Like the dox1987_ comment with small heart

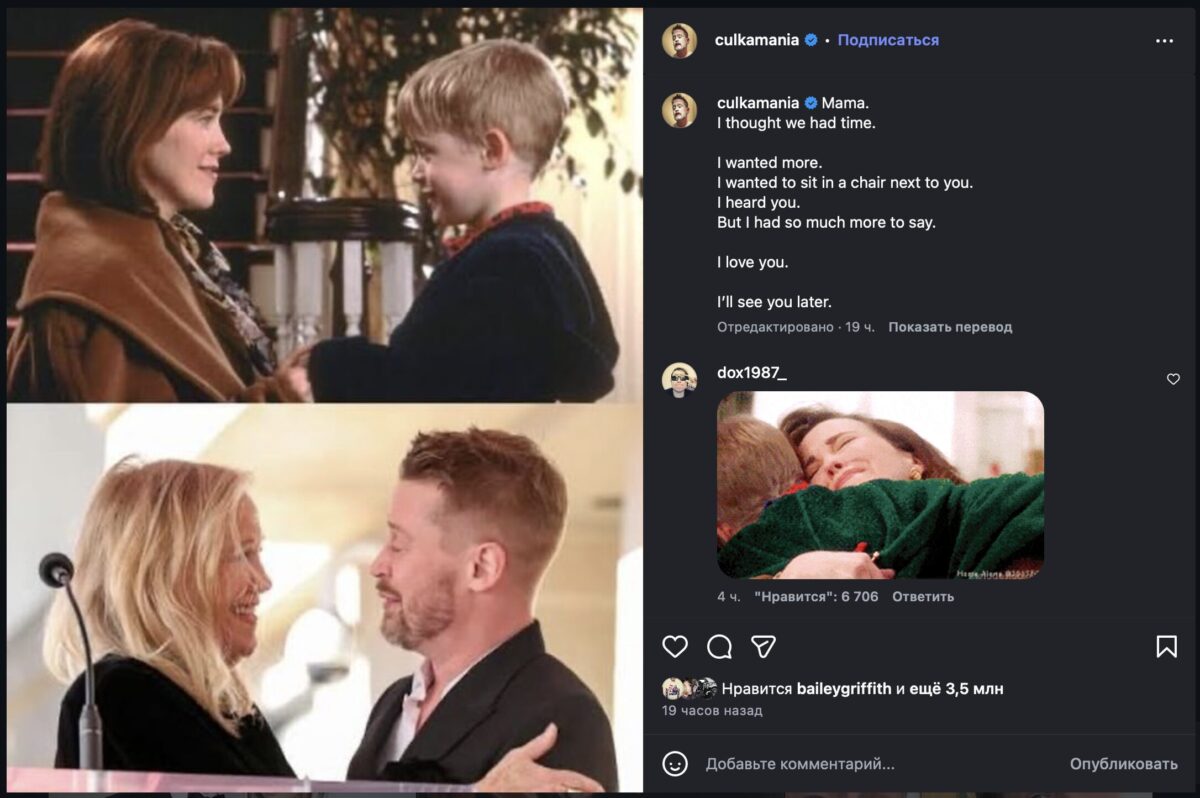click(1173, 379)
